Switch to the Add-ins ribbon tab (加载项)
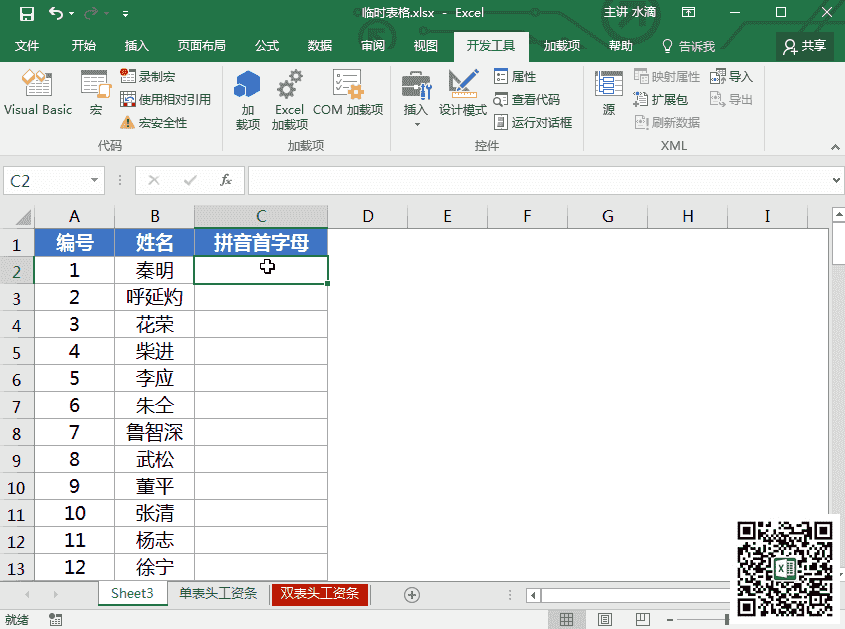Screen dimensions: 845x629 point(562,46)
